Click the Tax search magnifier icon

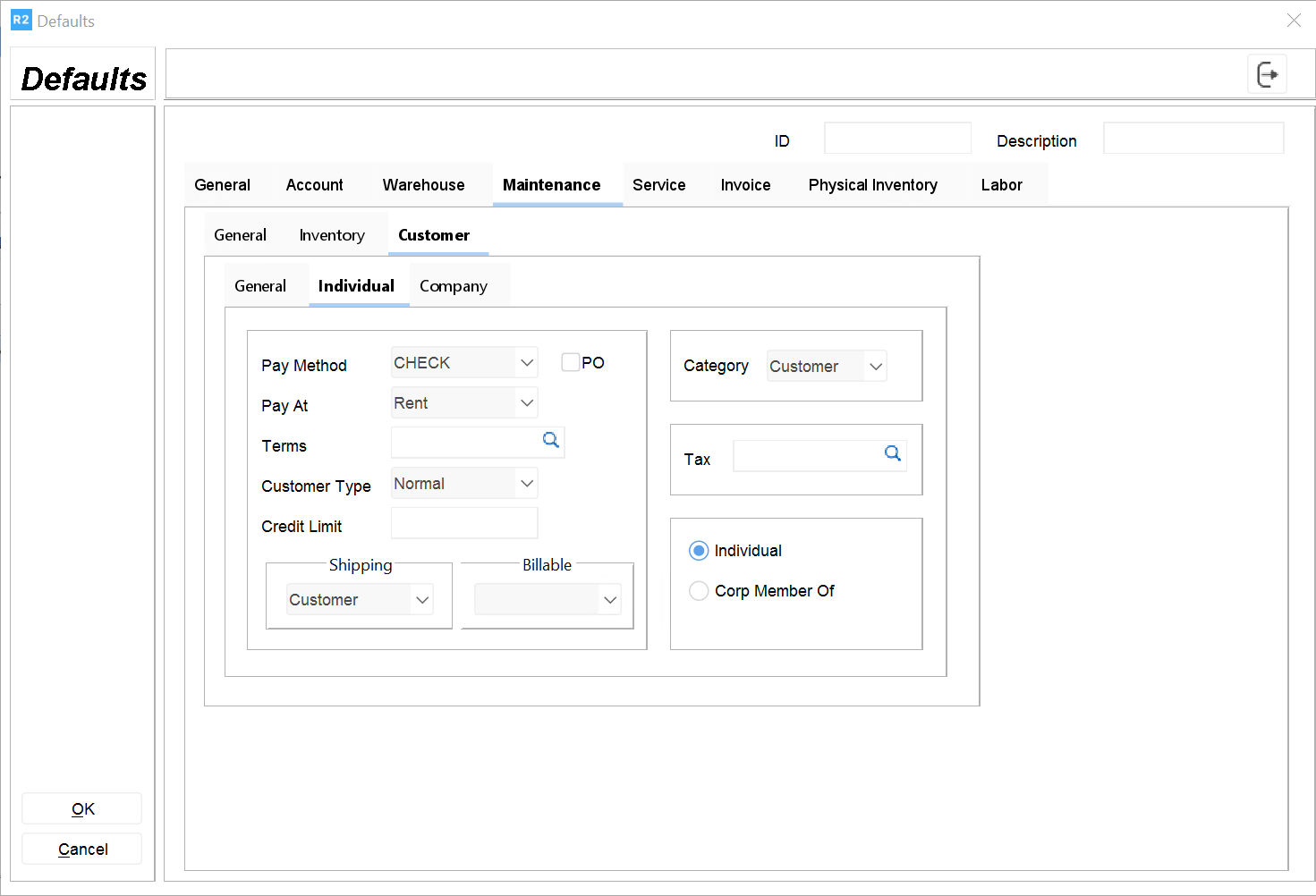click(892, 453)
